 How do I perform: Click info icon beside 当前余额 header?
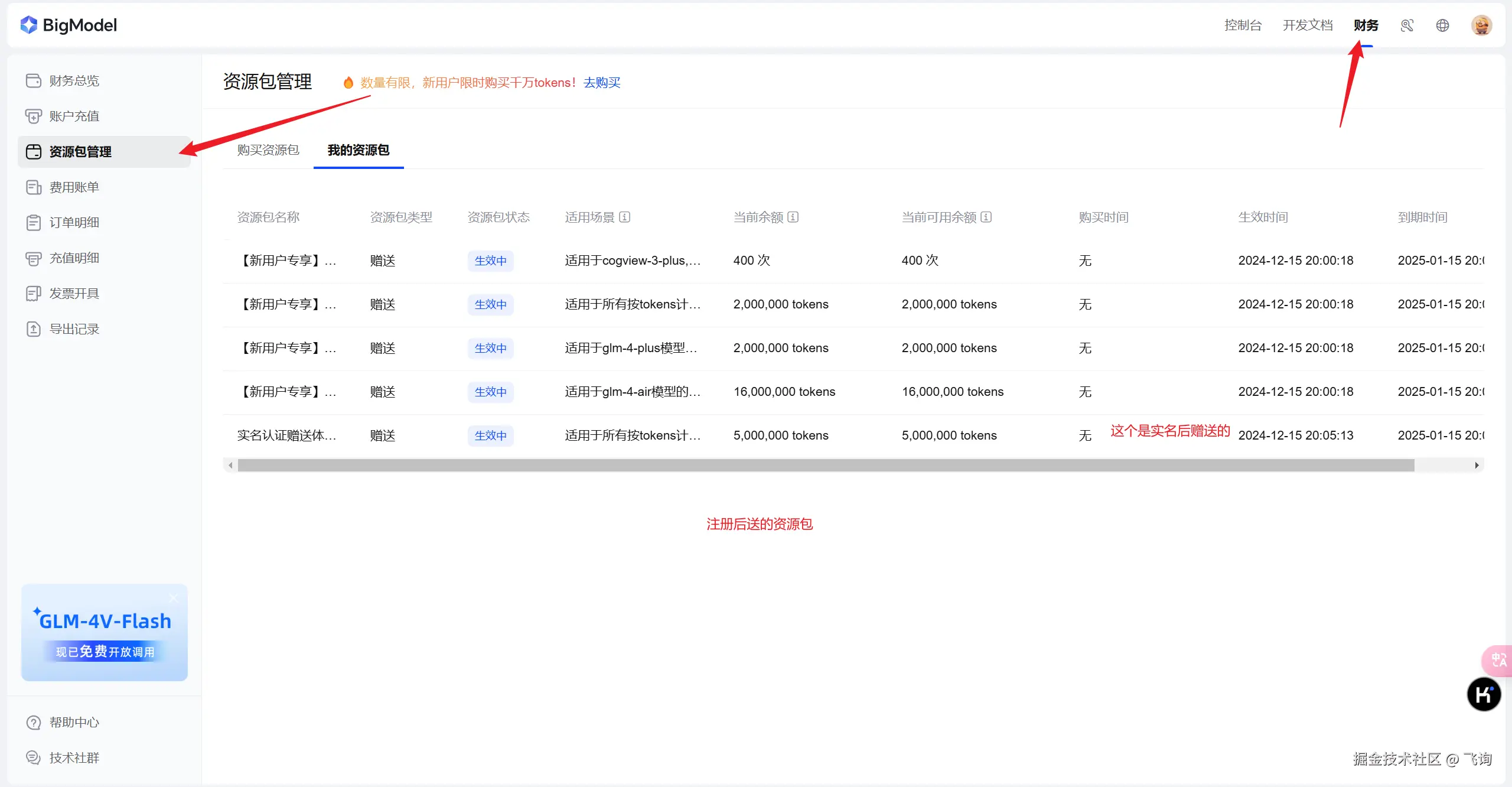coord(793,217)
